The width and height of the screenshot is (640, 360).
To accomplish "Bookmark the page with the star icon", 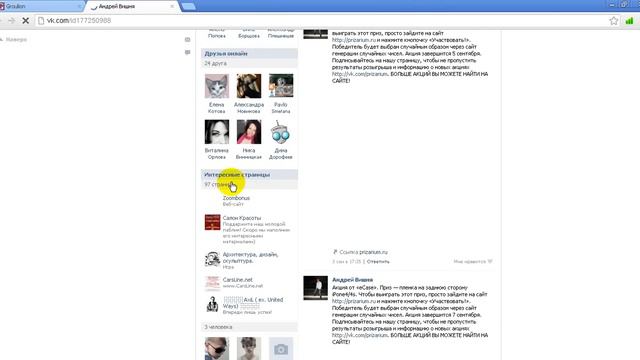I will (613, 21).
